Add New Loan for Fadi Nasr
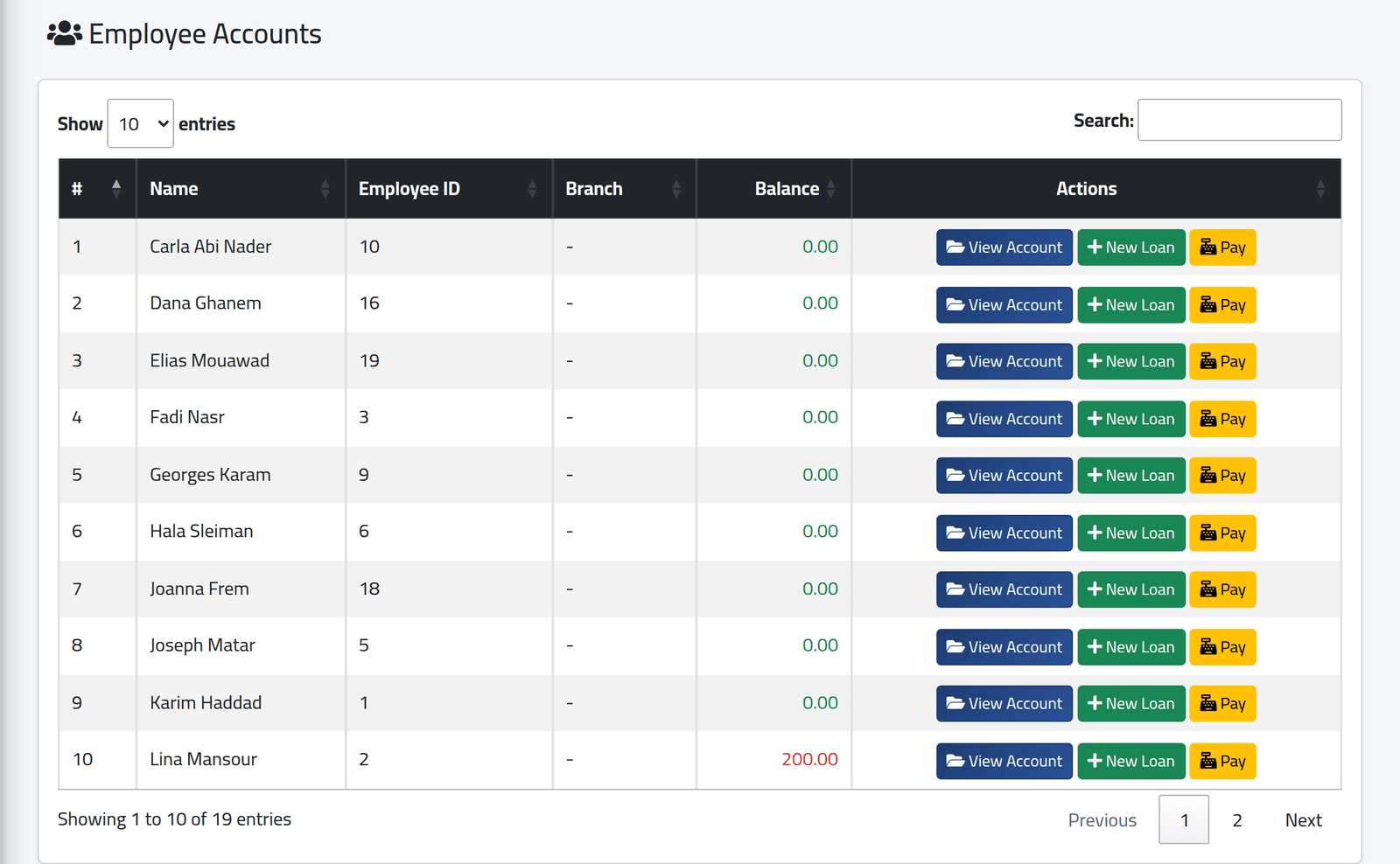The width and height of the screenshot is (1400, 864). pyautogui.click(x=1131, y=419)
